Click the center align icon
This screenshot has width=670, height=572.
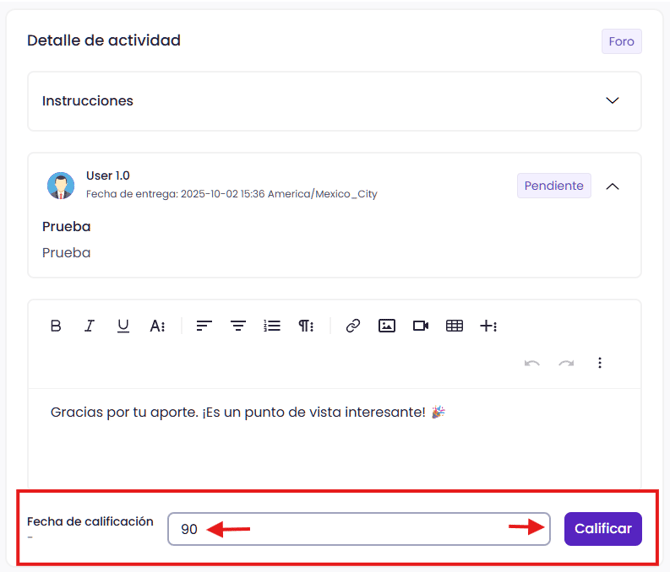pyautogui.click(x=238, y=326)
